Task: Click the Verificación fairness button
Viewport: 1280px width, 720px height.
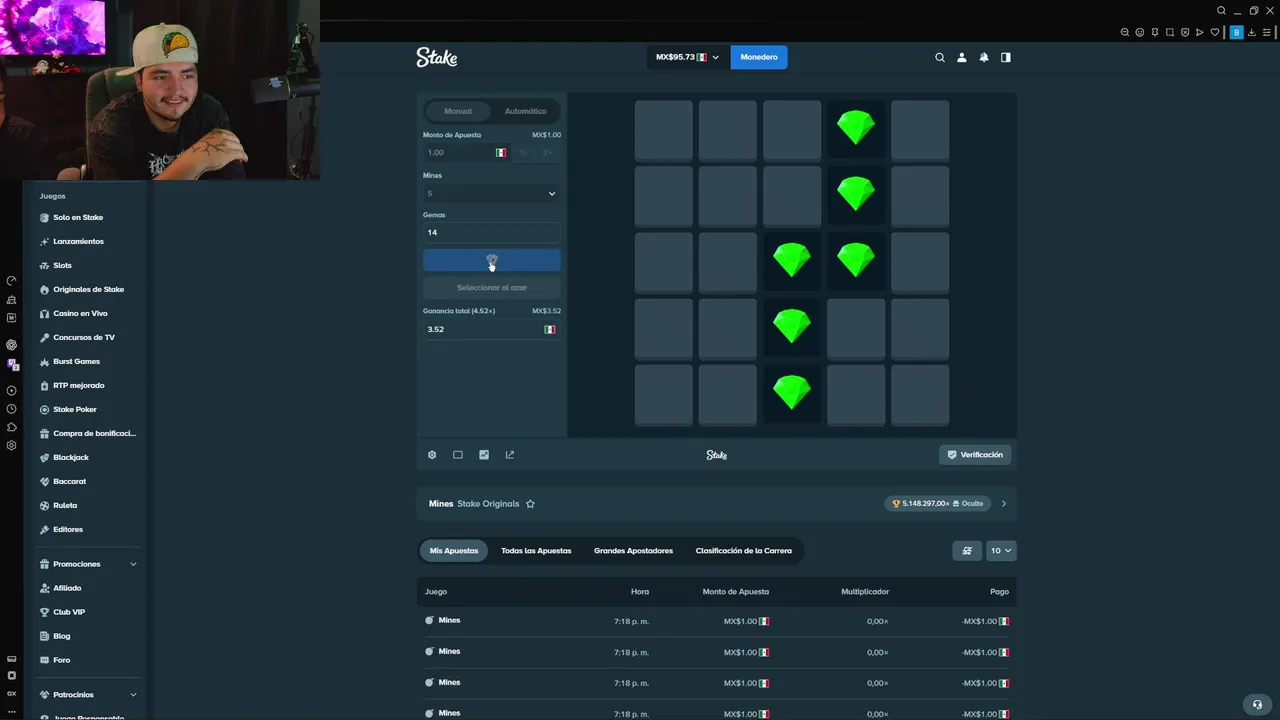Action: click(x=975, y=455)
